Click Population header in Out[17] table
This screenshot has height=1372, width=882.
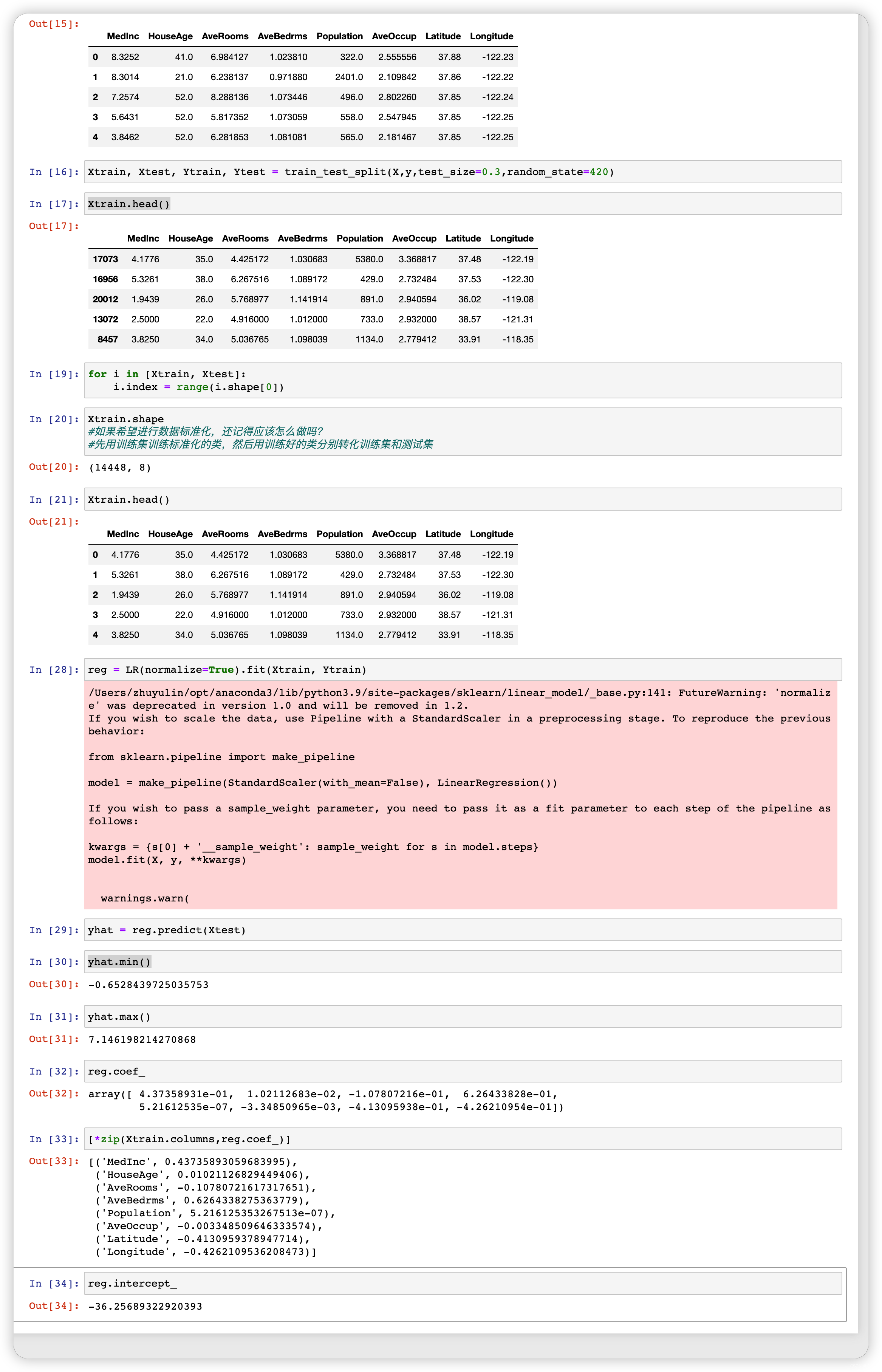click(x=360, y=238)
